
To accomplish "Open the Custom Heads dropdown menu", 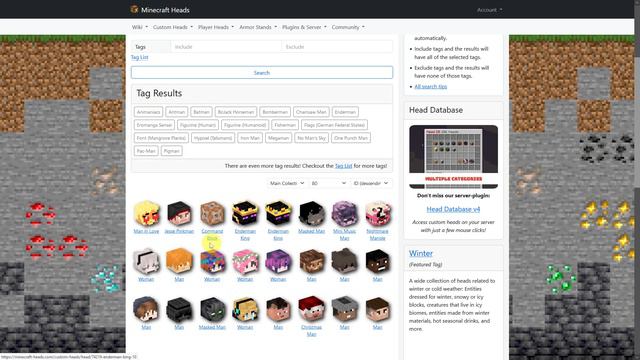I will (x=173, y=27).
